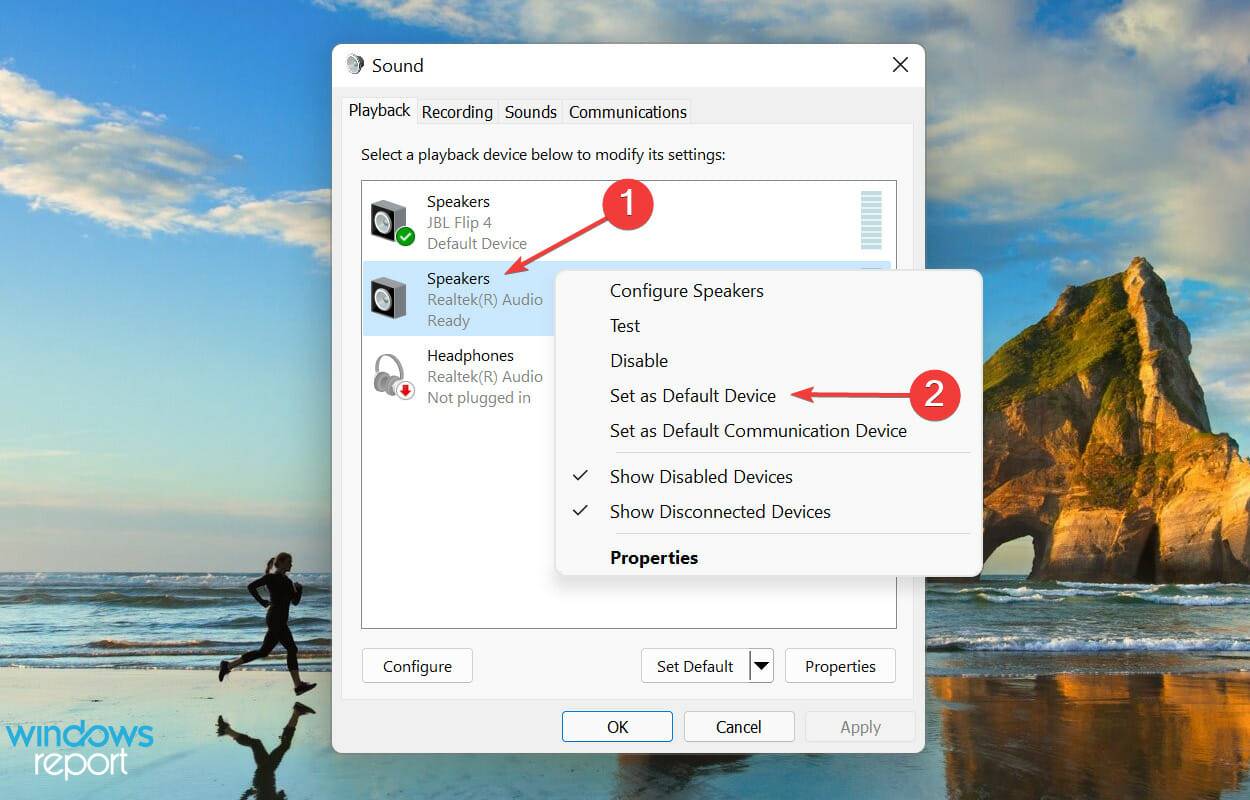Click the JBL Flip 4 speaker icon
Image resolution: width=1250 pixels, height=800 pixels.
390,218
